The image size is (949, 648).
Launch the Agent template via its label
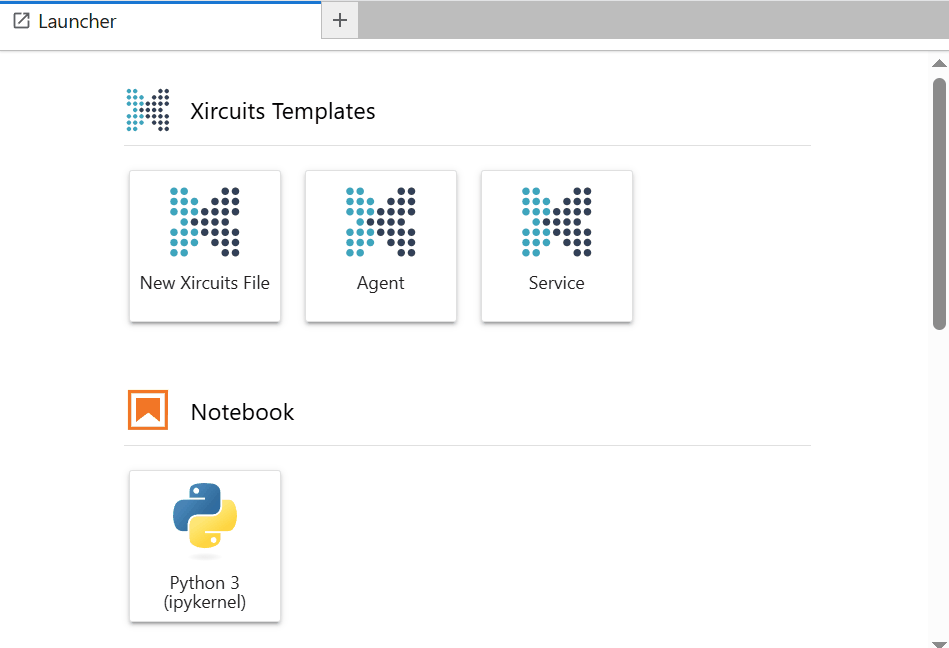click(381, 283)
